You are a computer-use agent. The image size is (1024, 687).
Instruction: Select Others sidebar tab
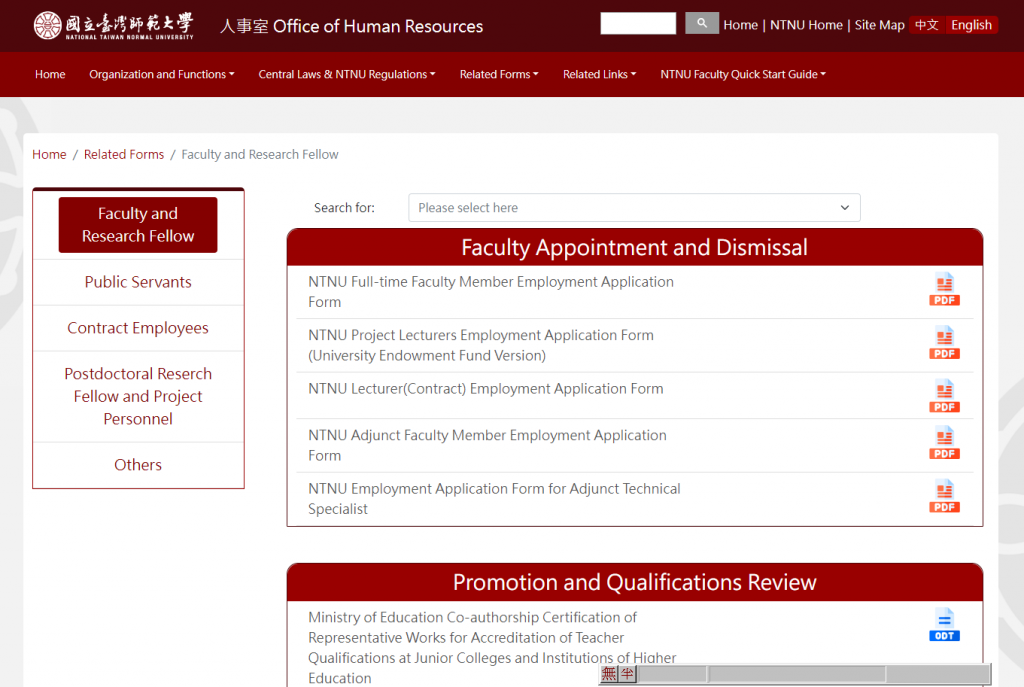pyautogui.click(x=138, y=465)
